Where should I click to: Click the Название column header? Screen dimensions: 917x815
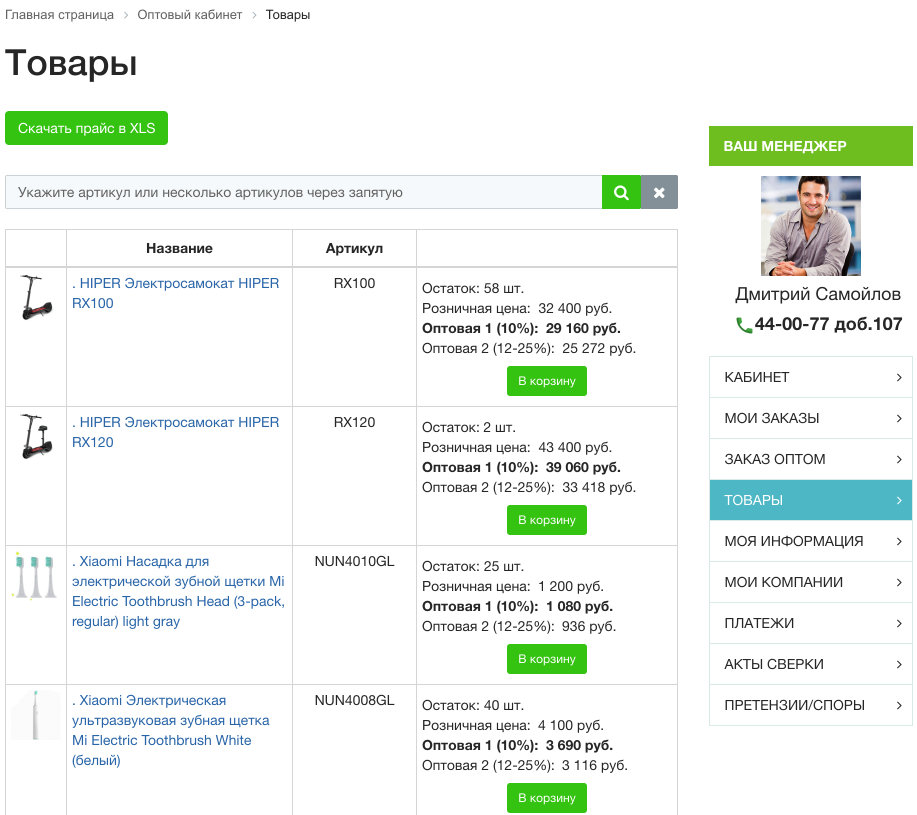coord(179,248)
